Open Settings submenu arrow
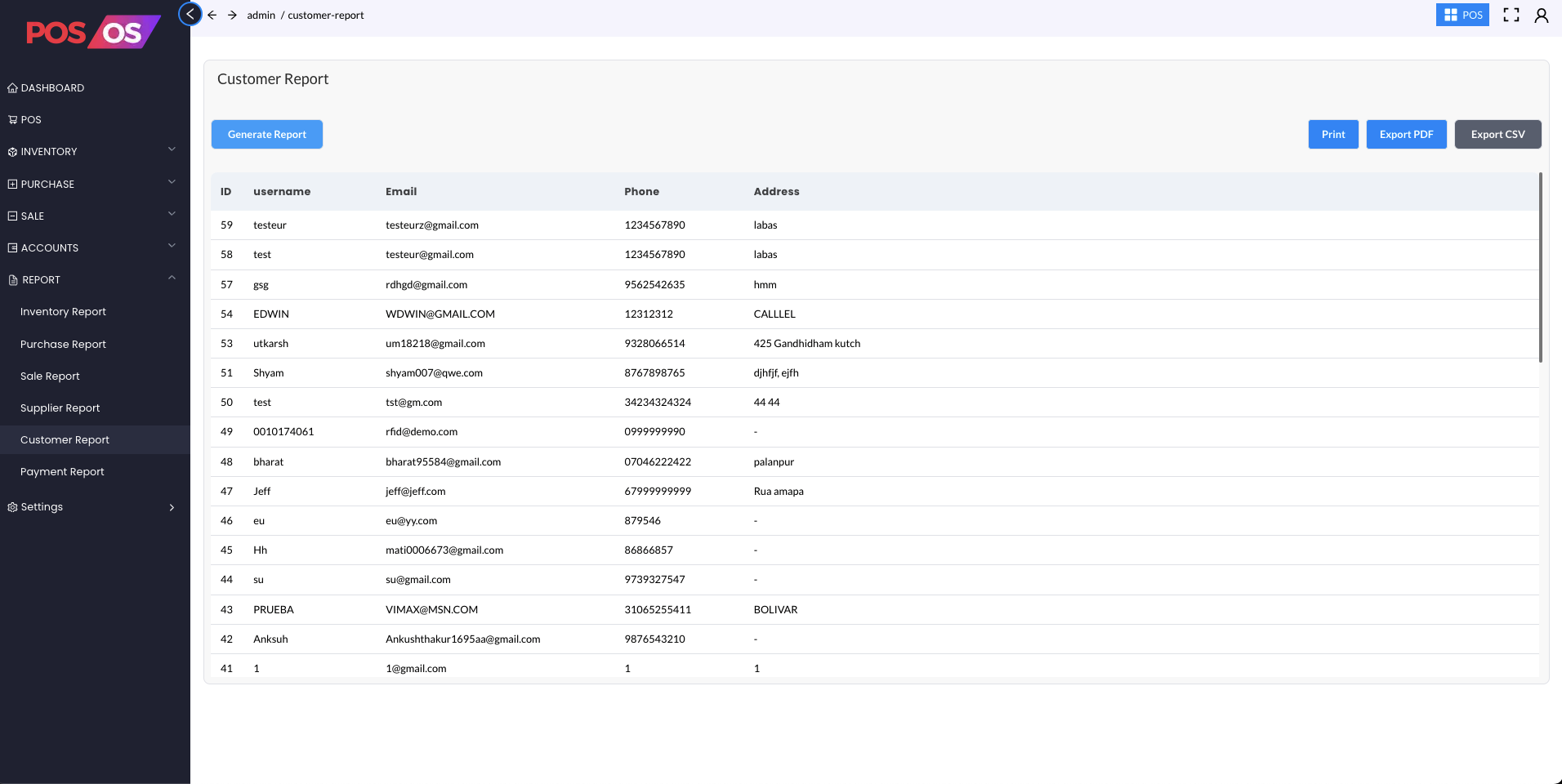1562x784 pixels. click(172, 507)
